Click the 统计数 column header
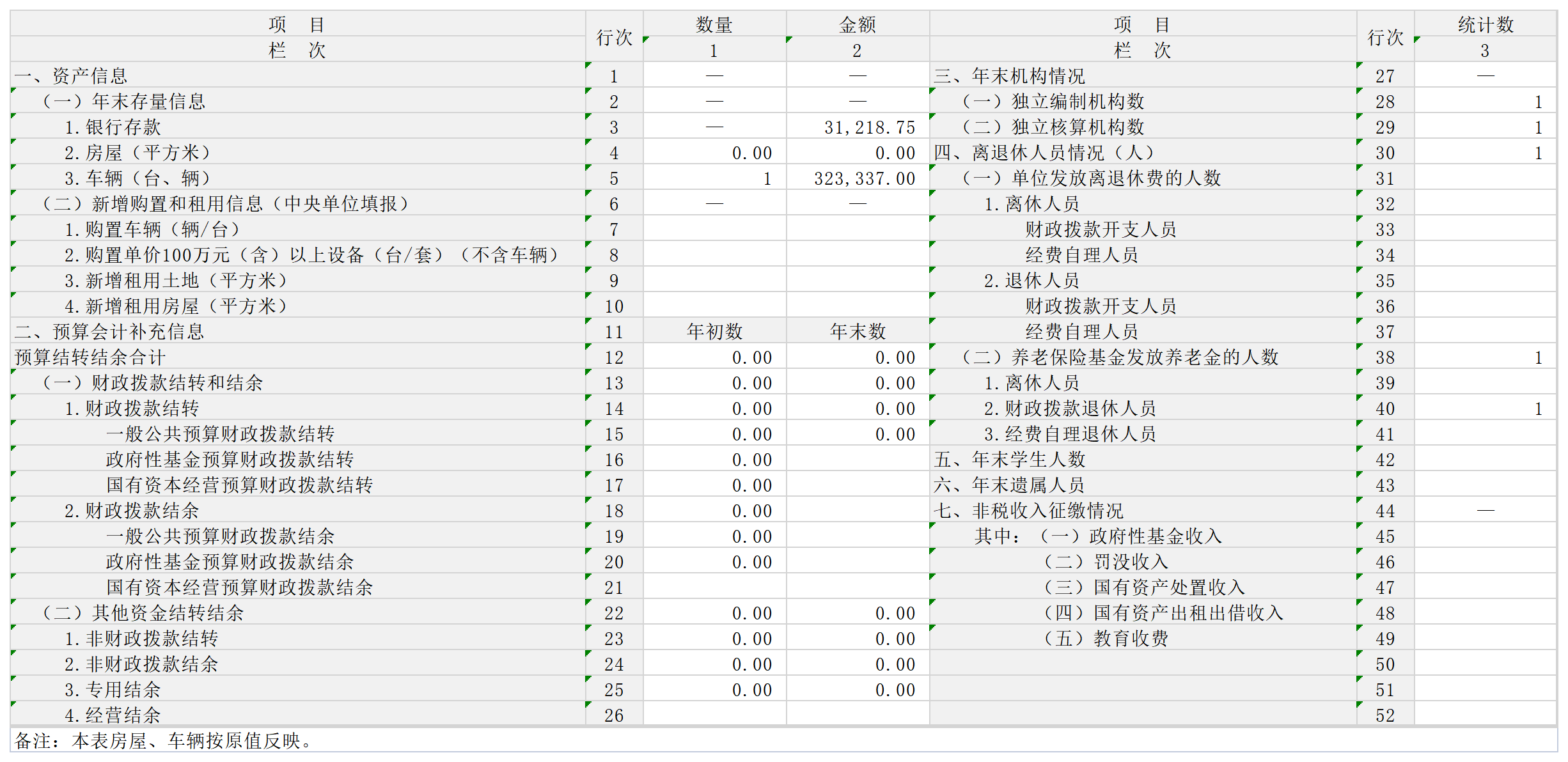Image resolution: width=1568 pixels, height=762 pixels. point(1485,25)
